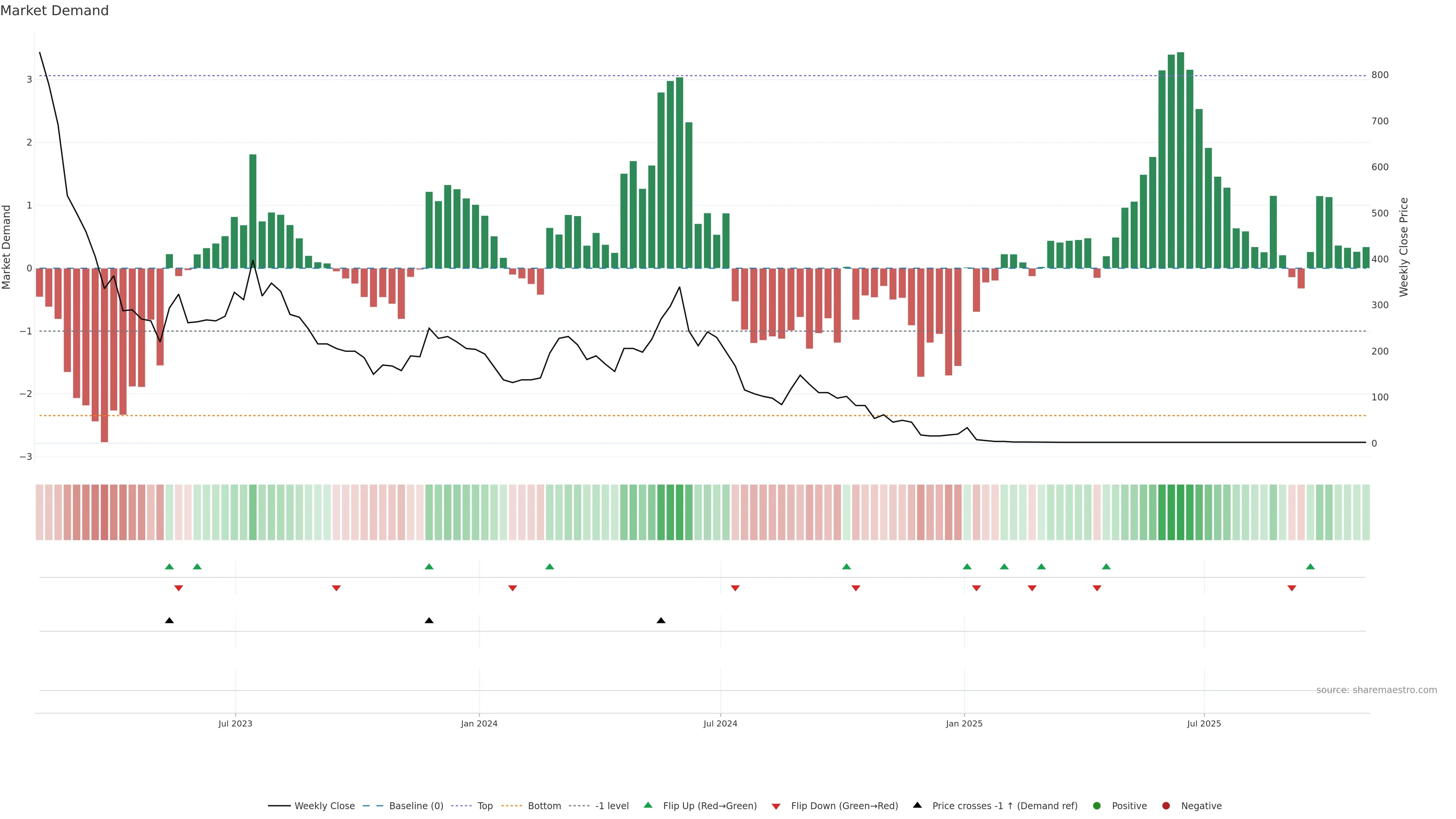The height and width of the screenshot is (819, 1456).
Task: Click the darkest green heatmap strip cell
Action: point(1180,512)
